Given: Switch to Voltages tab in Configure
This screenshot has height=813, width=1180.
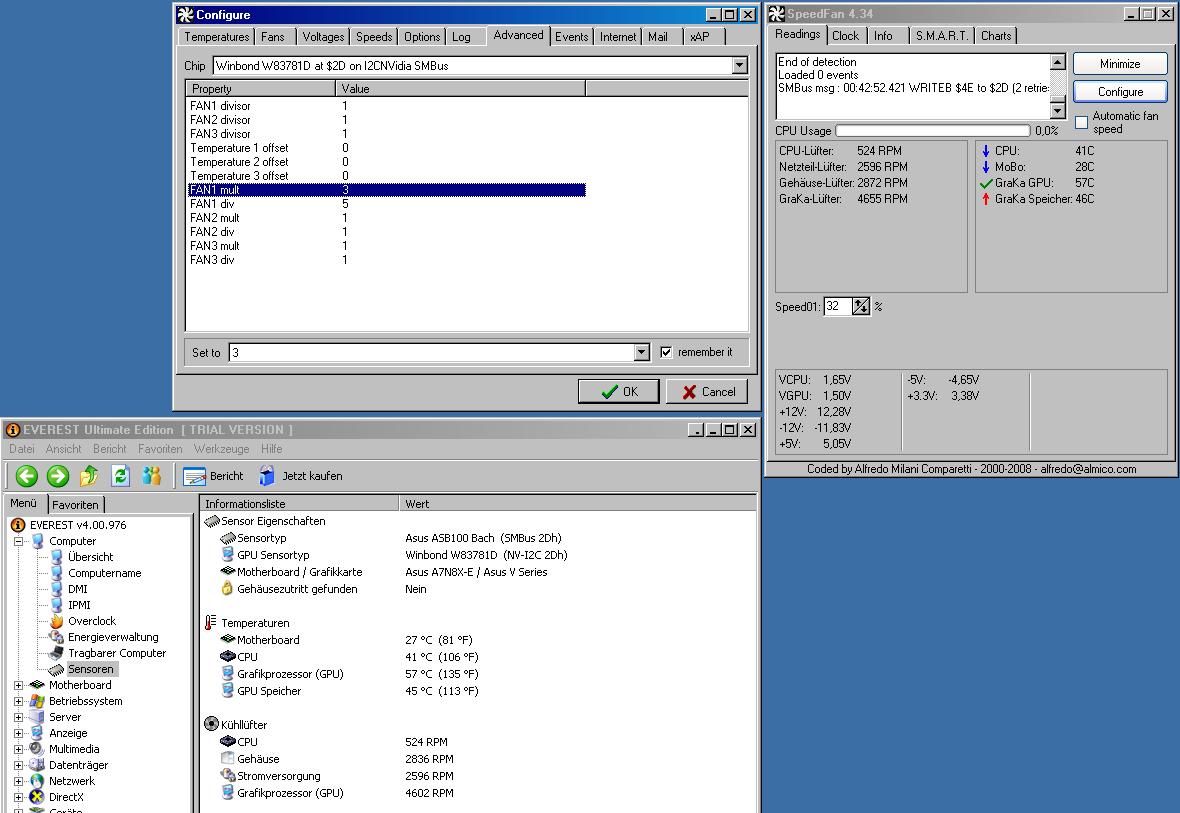Looking at the screenshot, I should point(323,37).
